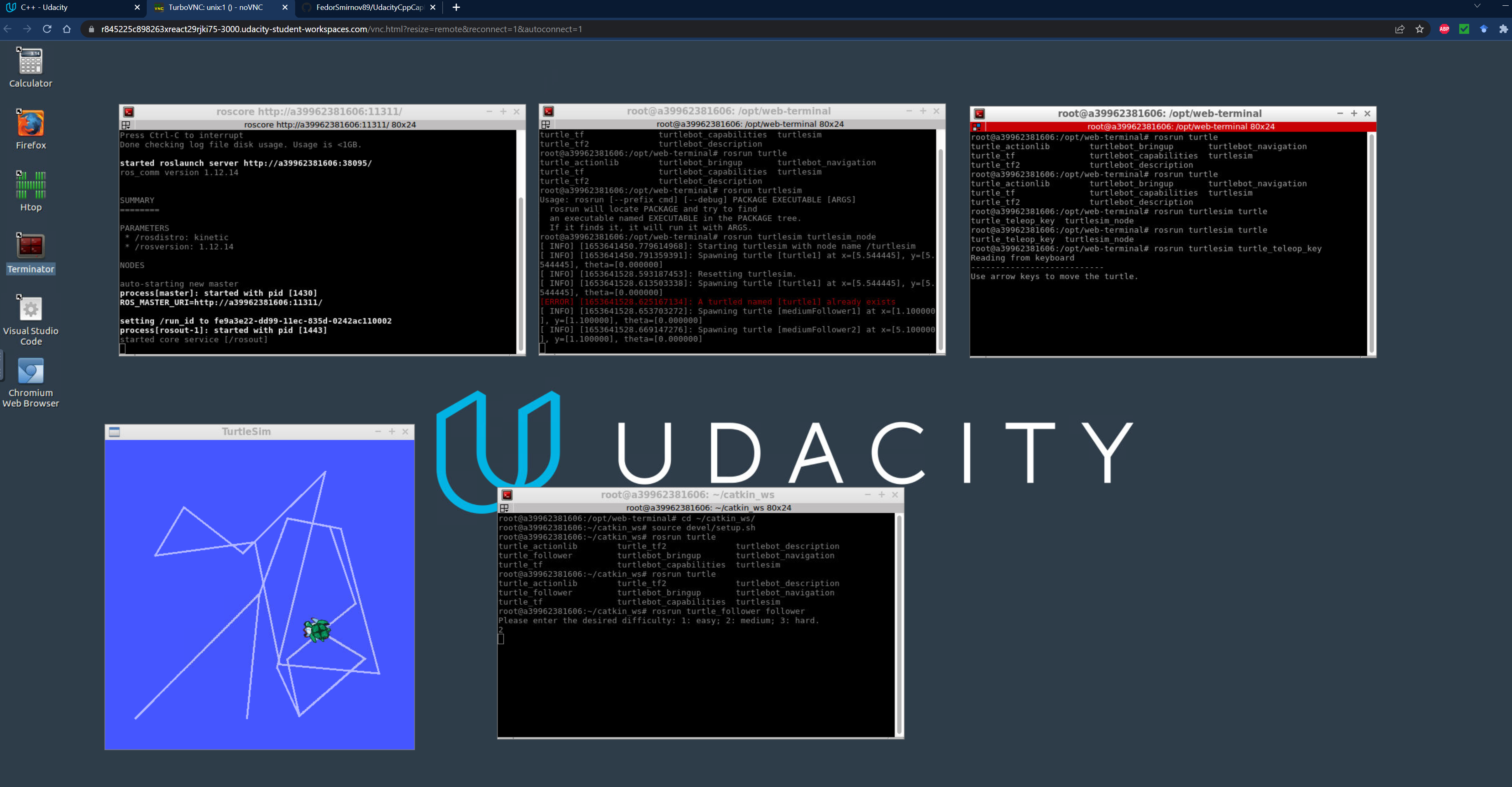Click the TurboVNC browser tab

(x=216, y=7)
